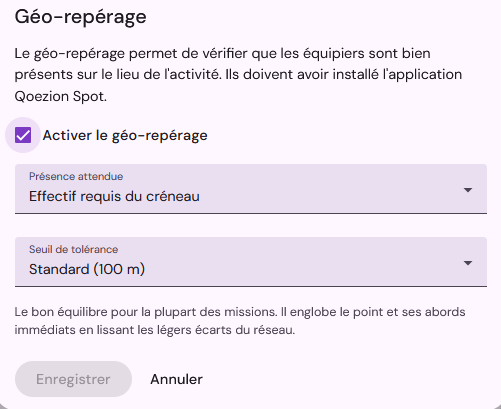Click the Enregistrer button
The image size is (501, 409).
click(73, 379)
